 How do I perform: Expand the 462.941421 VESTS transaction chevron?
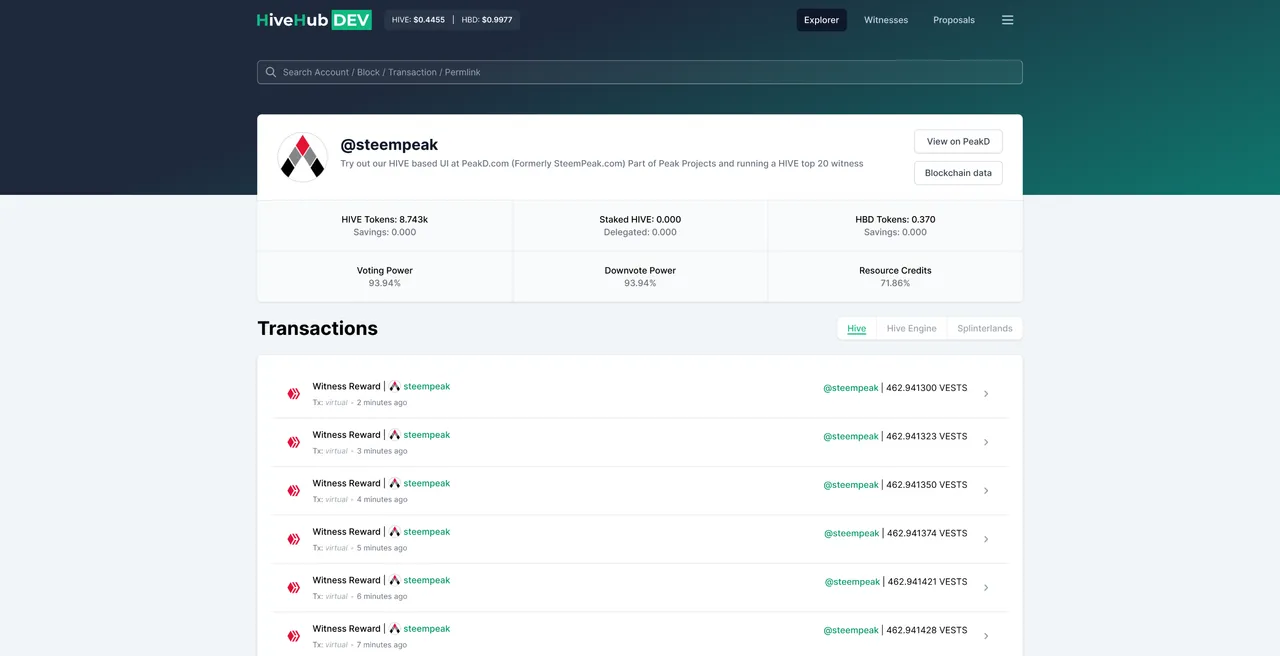tap(986, 588)
